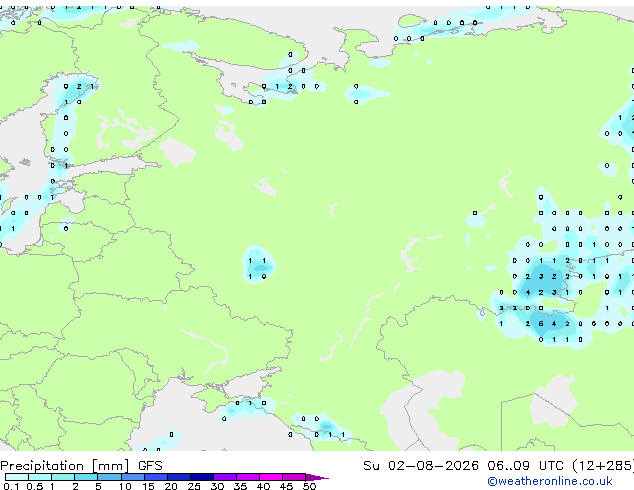
Task: Click the 2–5 mm legend color swatch
Action: coord(86,477)
